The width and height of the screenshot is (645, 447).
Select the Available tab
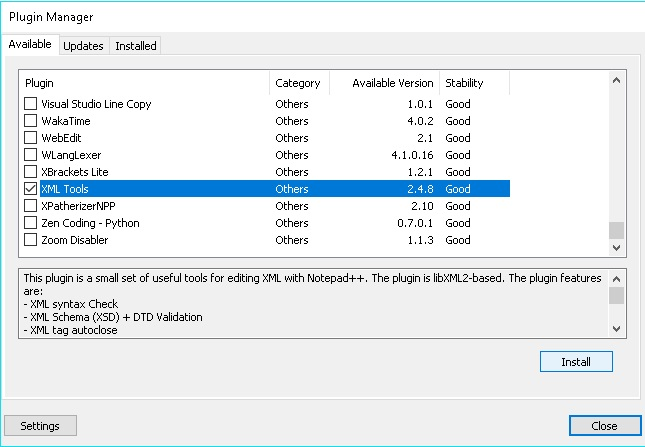[x=29, y=45]
